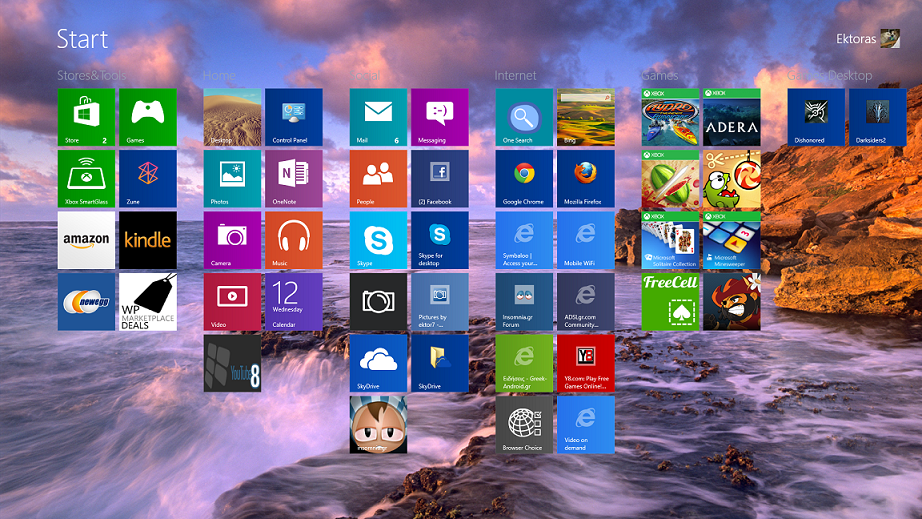922x519 pixels.
Task: Open Y8.com Play Free Games tile
Action: tap(585, 363)
